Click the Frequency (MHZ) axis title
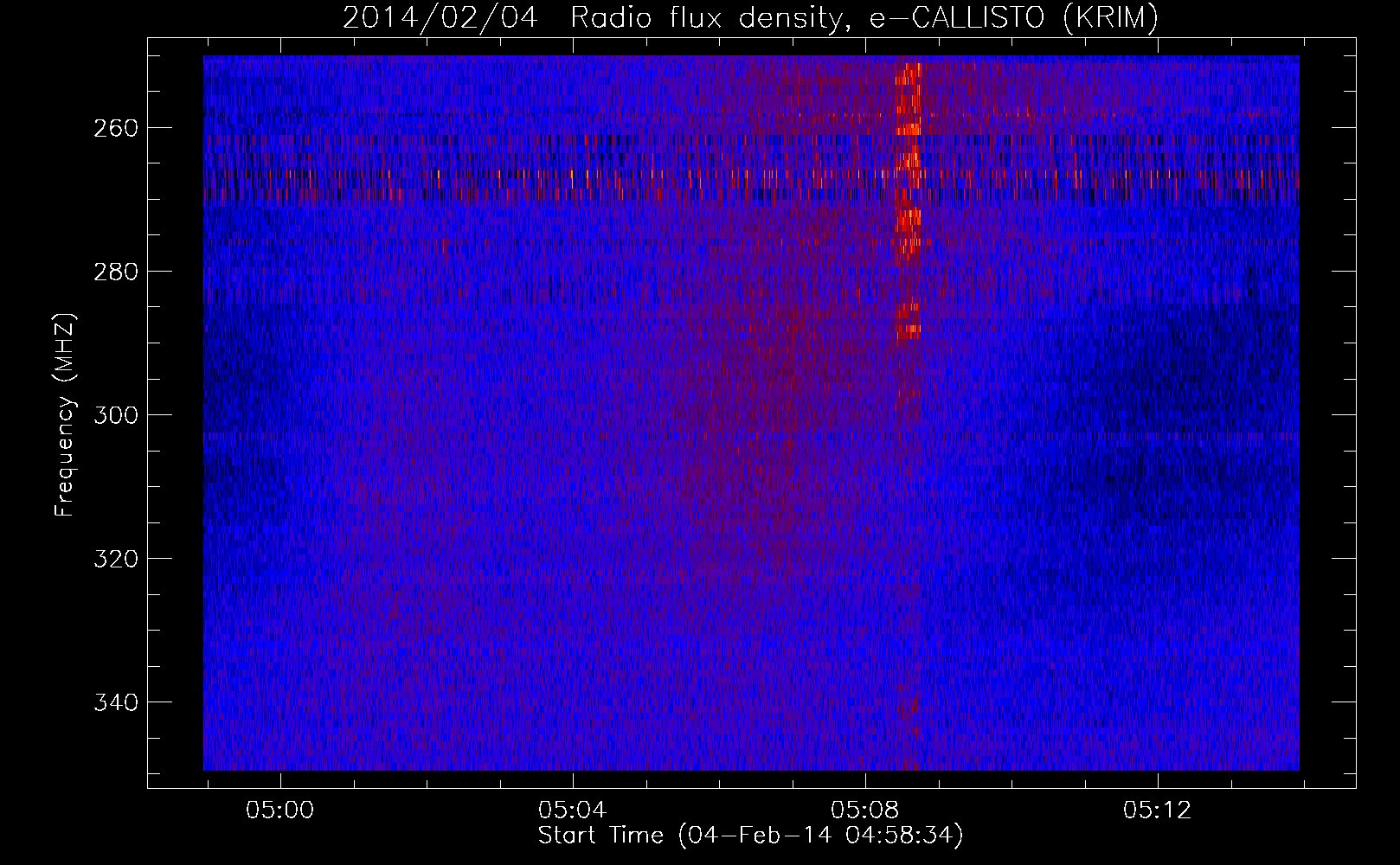This screenshot has height=865, width=1400. coord(65,414)
